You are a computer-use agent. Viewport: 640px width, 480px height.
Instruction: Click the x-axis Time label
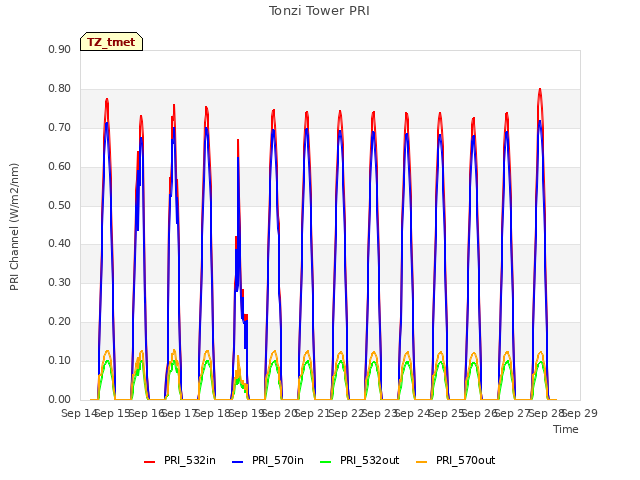[566, 429]
